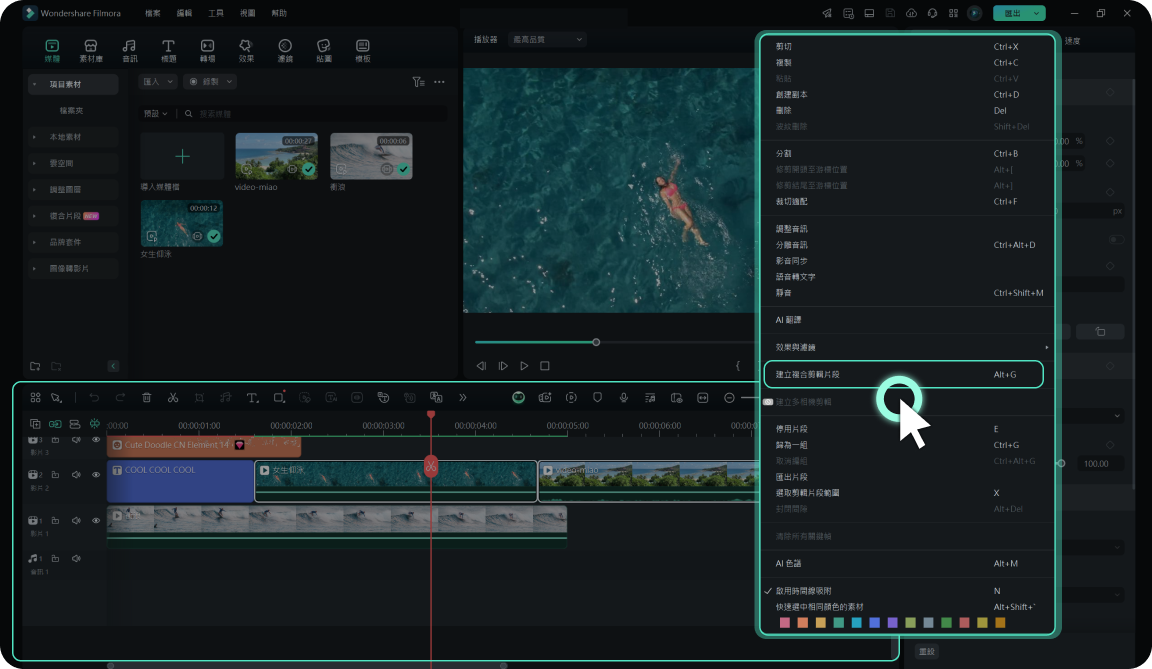Screen dimensions: 1152x669
Task: Open the 匯入 import dropdown
Action: pyautogui.click(x=158, y=82)
